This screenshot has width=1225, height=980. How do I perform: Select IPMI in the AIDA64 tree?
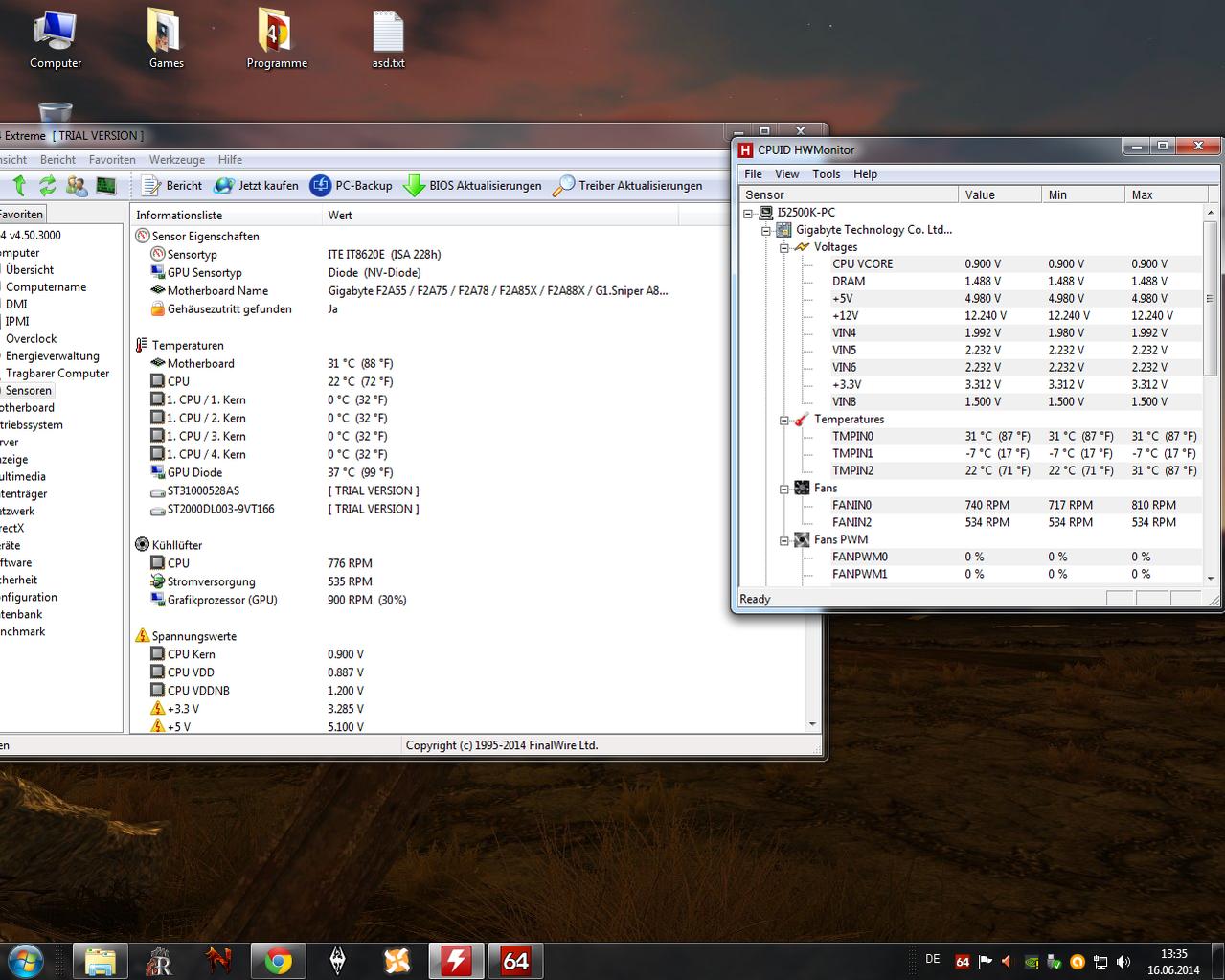[17, 322]
